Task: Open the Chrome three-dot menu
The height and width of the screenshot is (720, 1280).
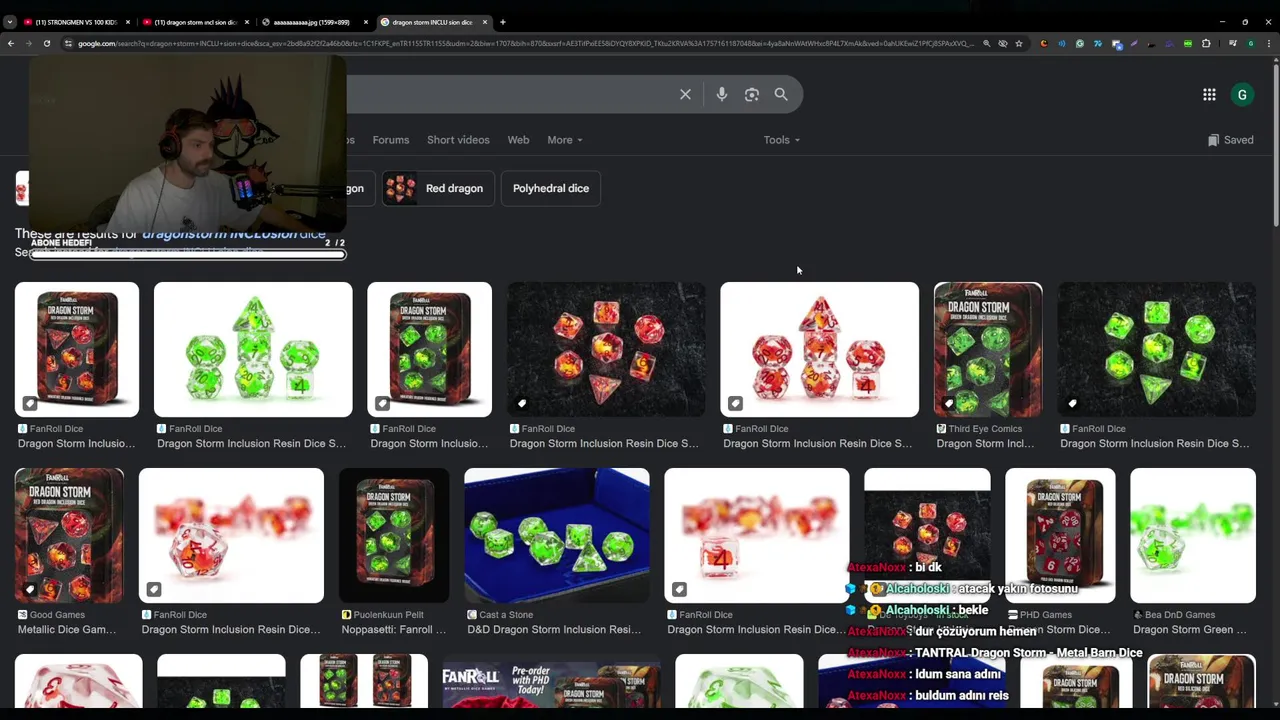Action: (1269, 44)
